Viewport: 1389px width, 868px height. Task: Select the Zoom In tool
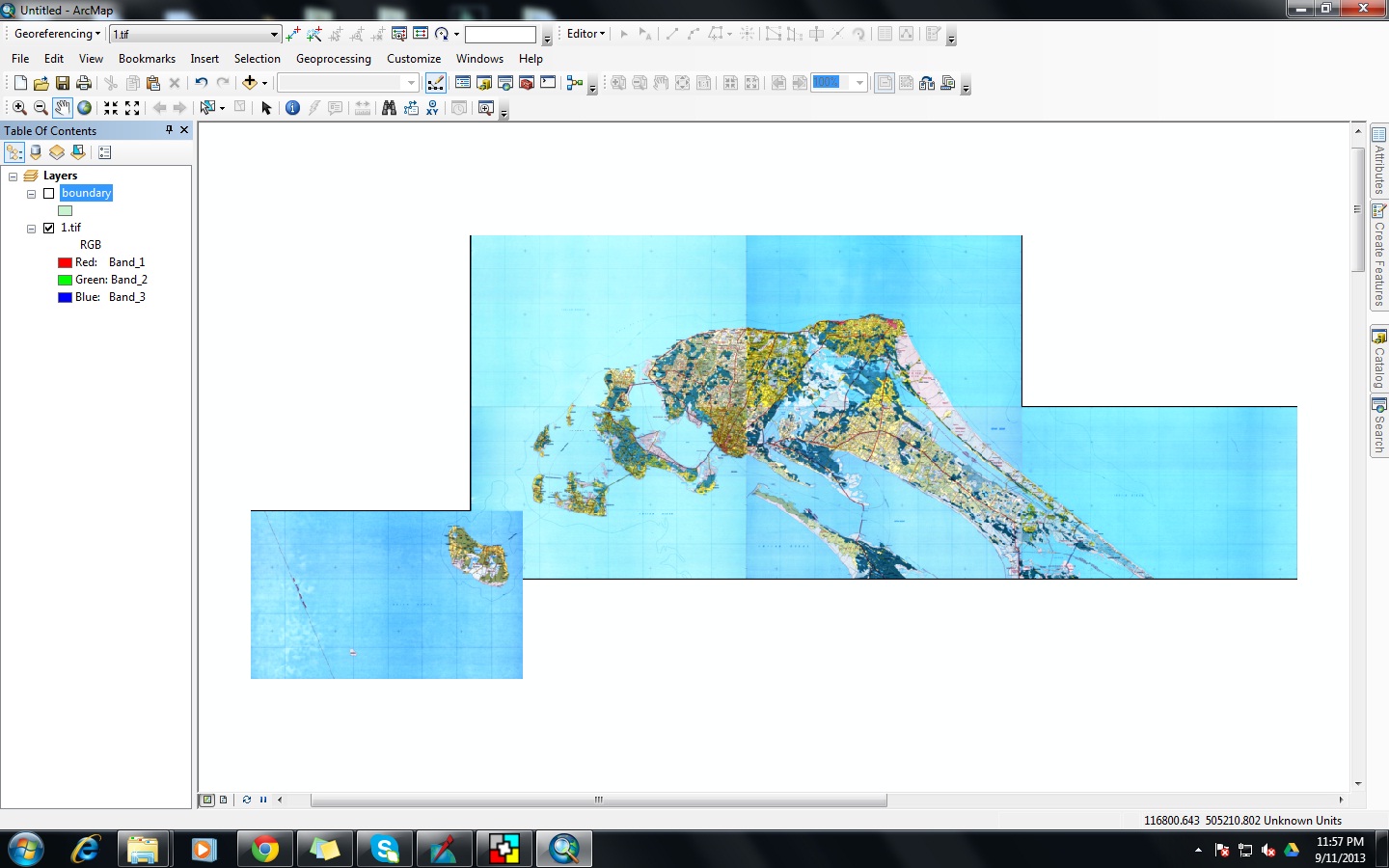click(20, 108)
